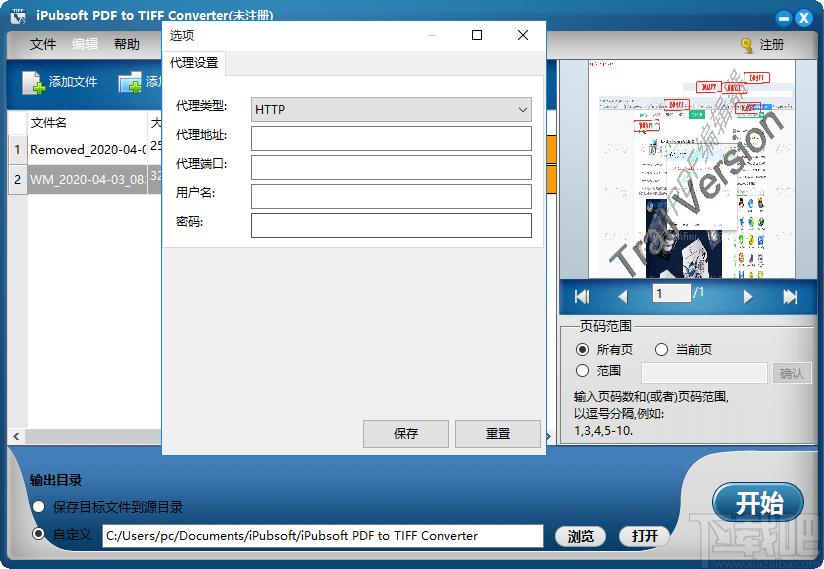This screenshot has width=824, height=569.
Task: Go to previous page in preview
Action: 623,297
